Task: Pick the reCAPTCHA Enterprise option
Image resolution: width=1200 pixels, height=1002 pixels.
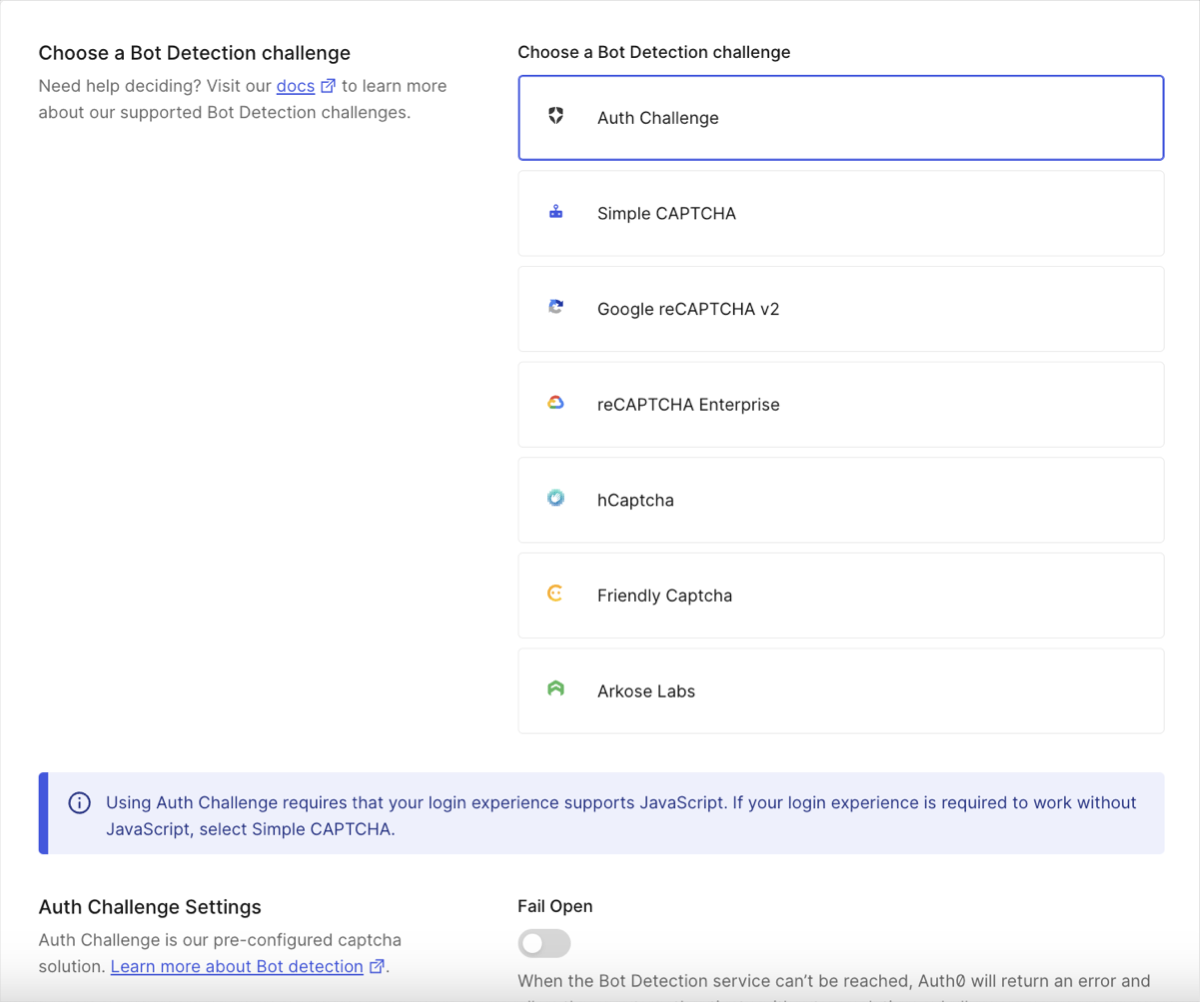Action: 841,404
